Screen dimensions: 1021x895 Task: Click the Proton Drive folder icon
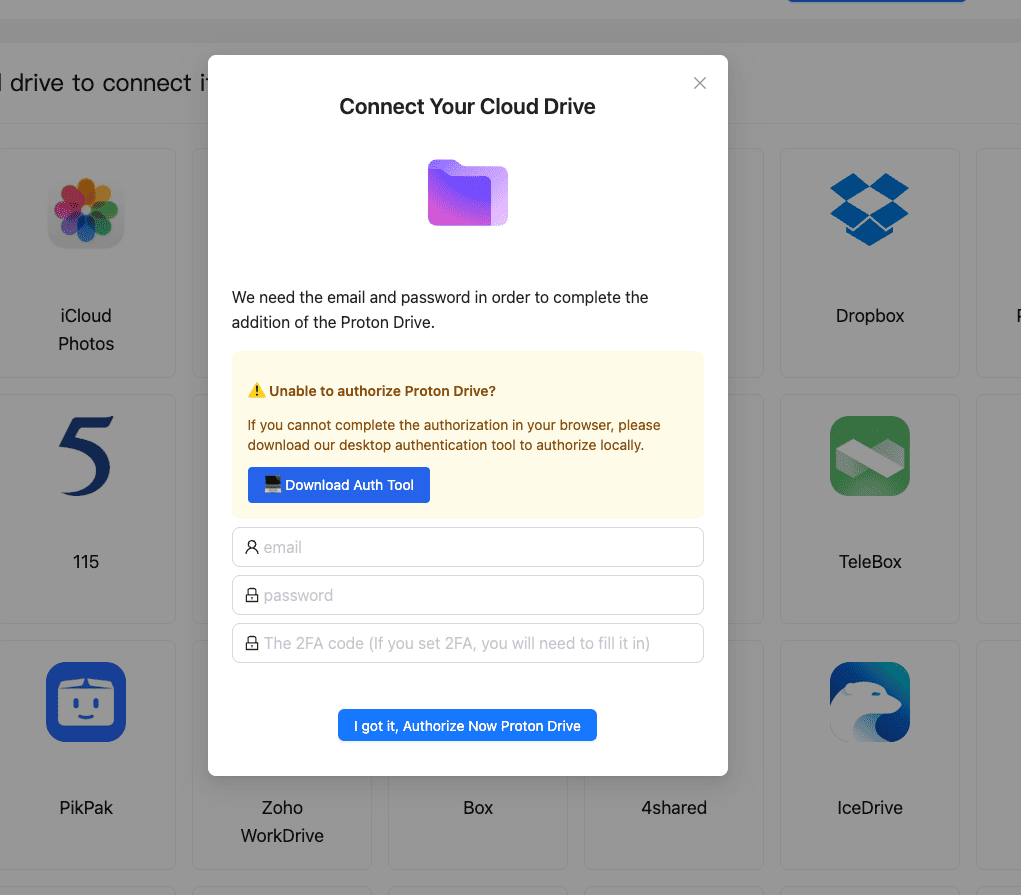point(467,192)
